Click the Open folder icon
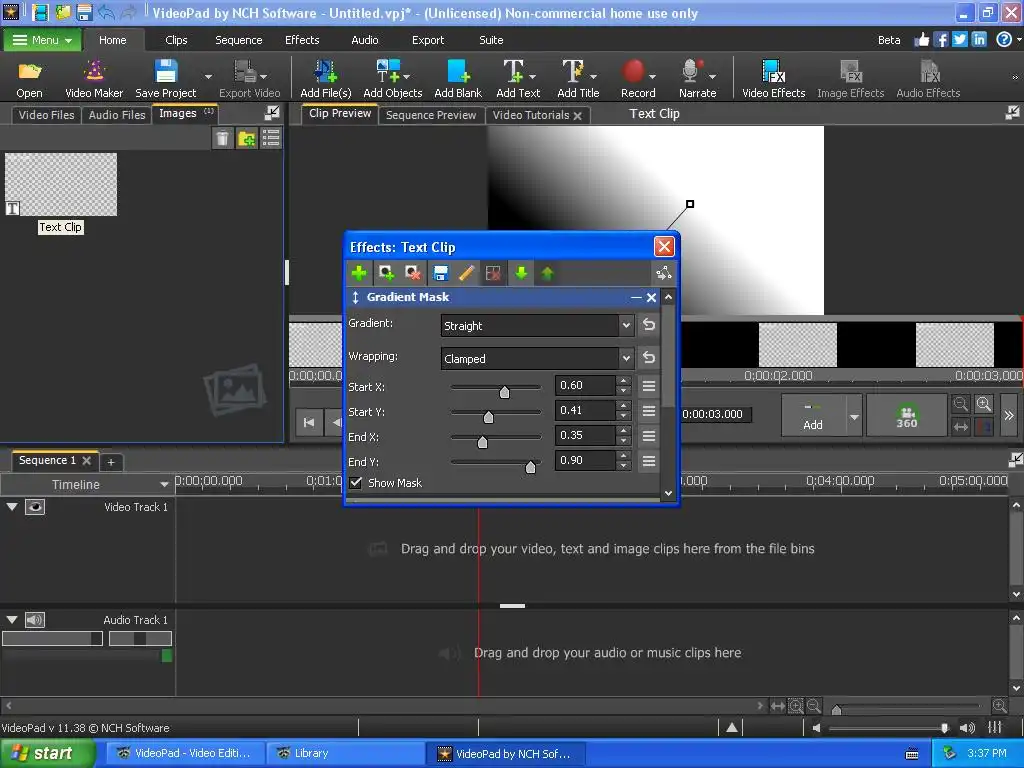 [29, 71]
